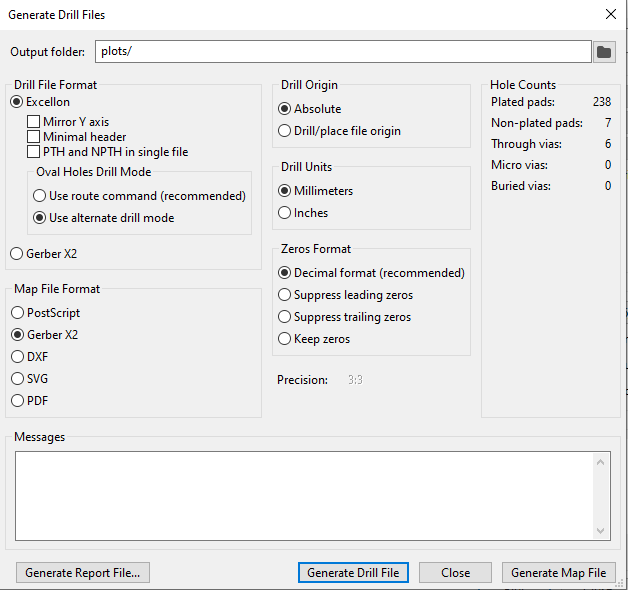Select Gerber X2 map file format
The image size is (628, 590).
pyautogui.click(x=44, y=334)
